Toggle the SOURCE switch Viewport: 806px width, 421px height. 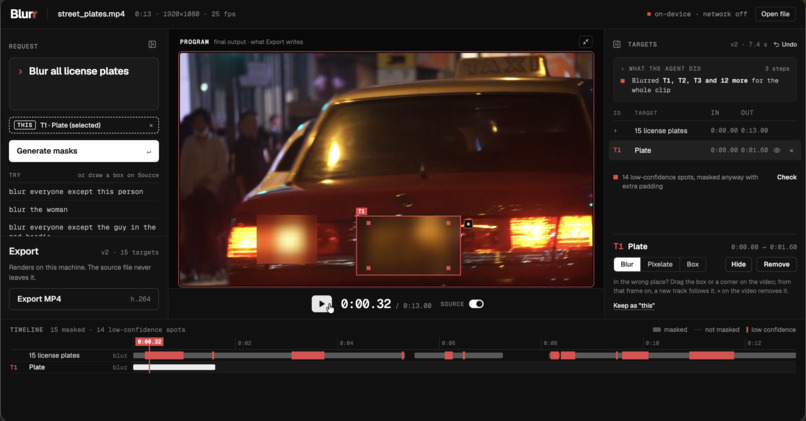(x=476, y=304)
